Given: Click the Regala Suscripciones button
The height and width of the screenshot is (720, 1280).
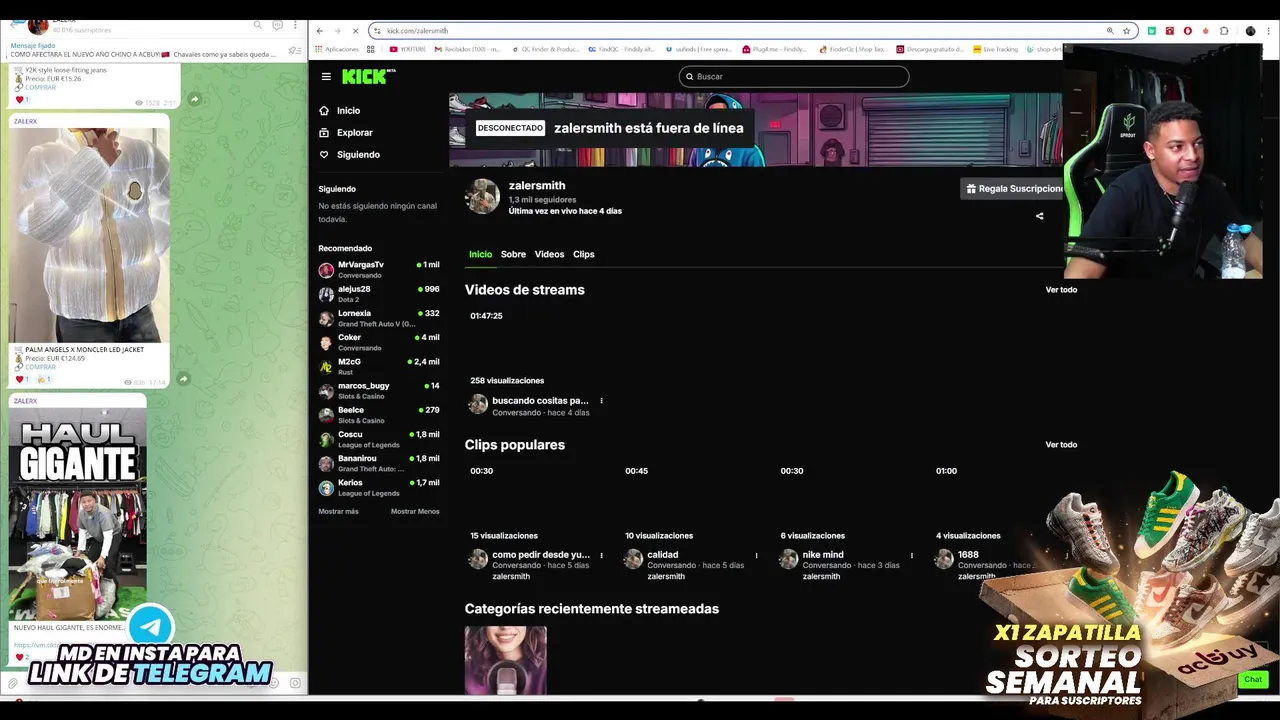Looking at the screenshot, I should (x=1012, y=188).
